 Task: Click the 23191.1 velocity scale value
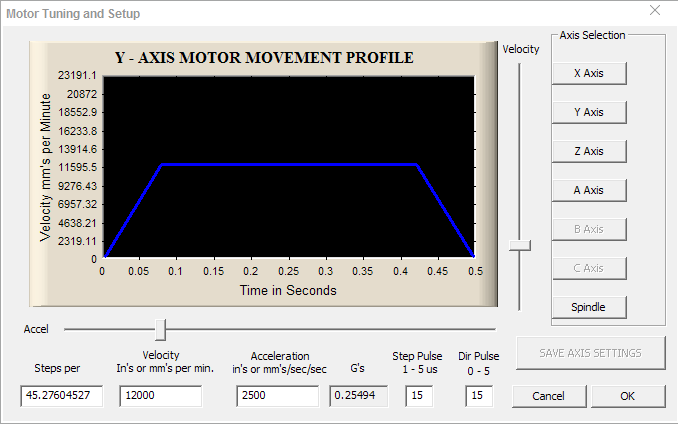pyautogui.click(x=77, y=75)
